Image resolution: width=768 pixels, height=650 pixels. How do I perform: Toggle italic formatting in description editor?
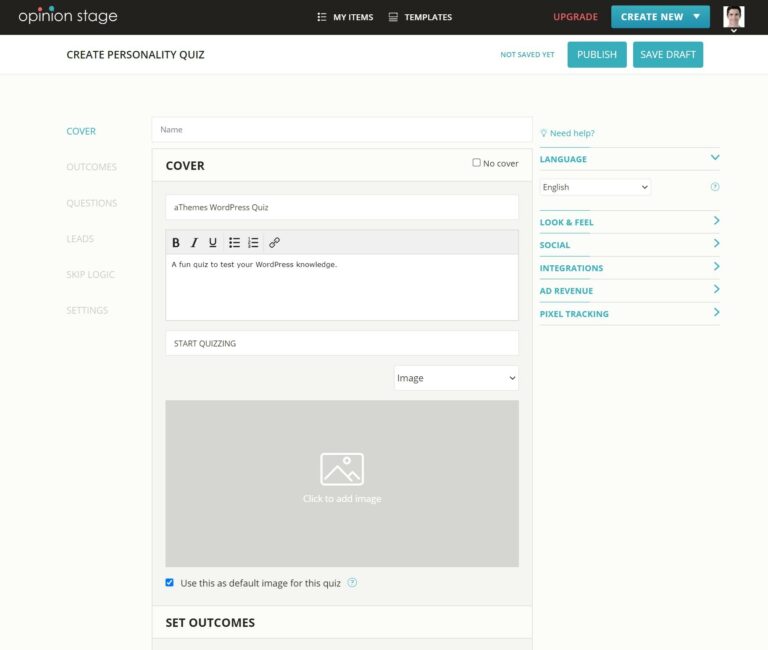[194, 242]
